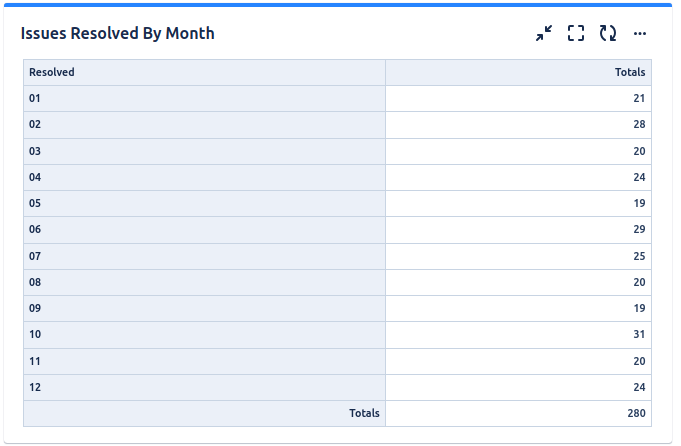Click the total 28 for month 02
Viewport: 681px width, 446px height.
coord(639,124)
